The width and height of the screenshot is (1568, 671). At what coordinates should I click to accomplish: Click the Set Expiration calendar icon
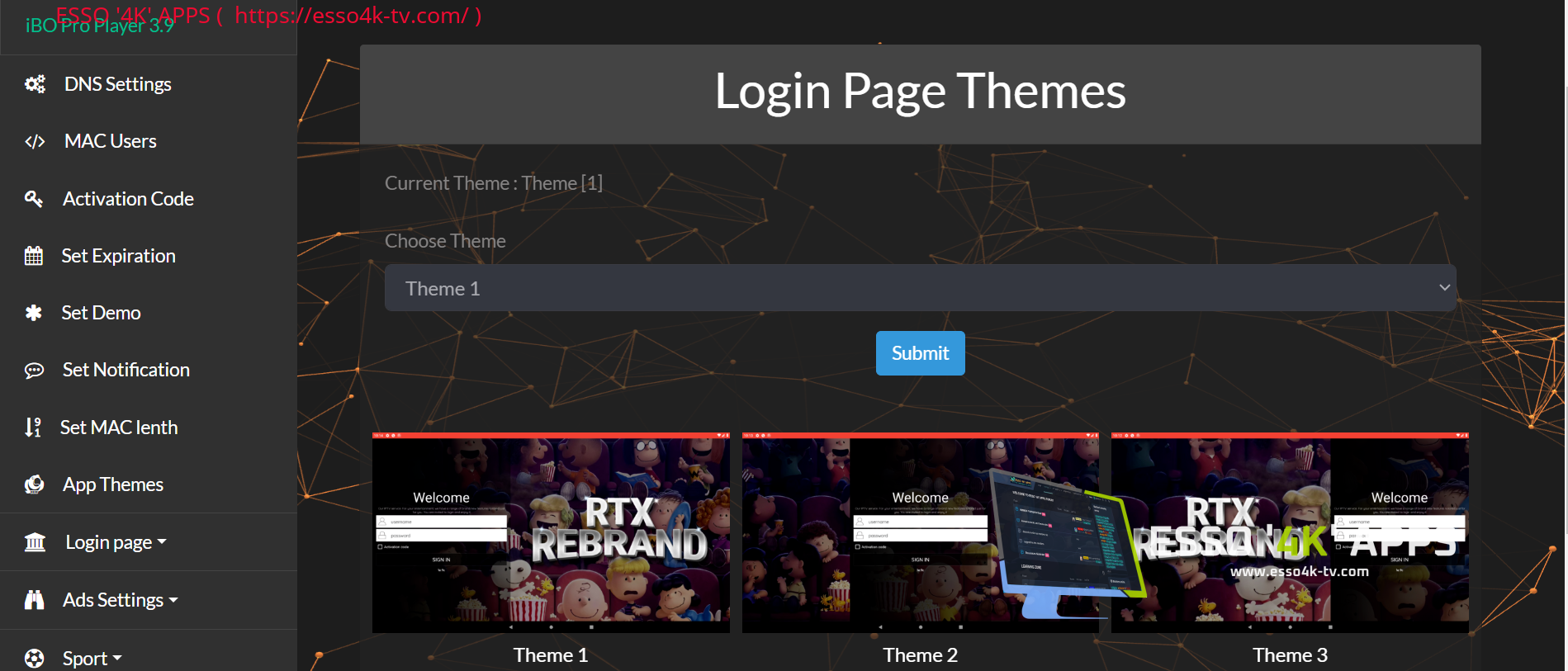tap(34, 256)
